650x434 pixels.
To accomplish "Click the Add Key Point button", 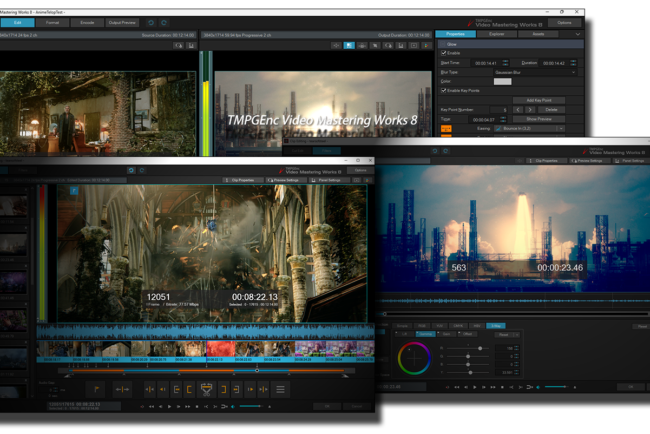I will point(538,100).
